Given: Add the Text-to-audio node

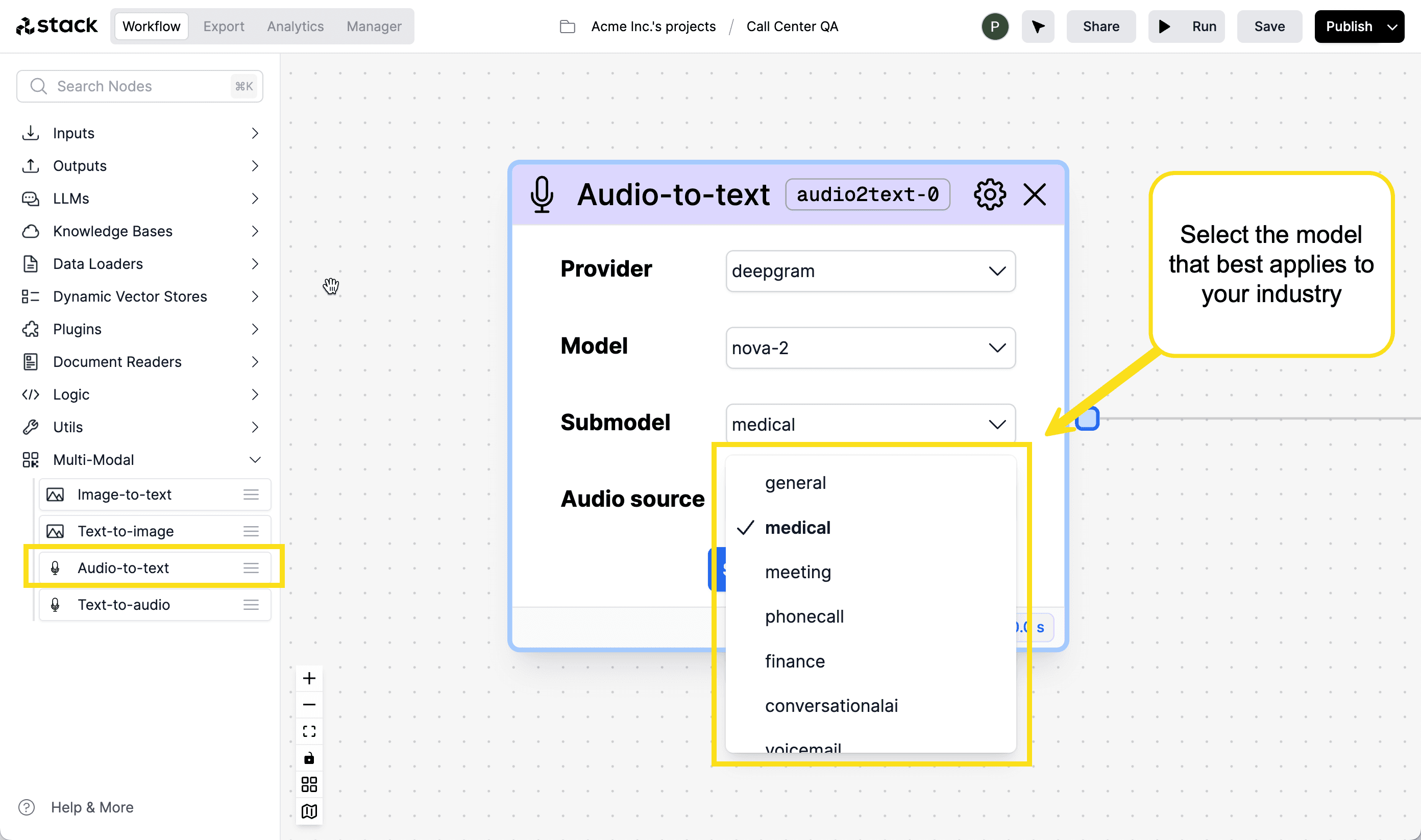Looking at the screenshot, I should coord(155,605).
